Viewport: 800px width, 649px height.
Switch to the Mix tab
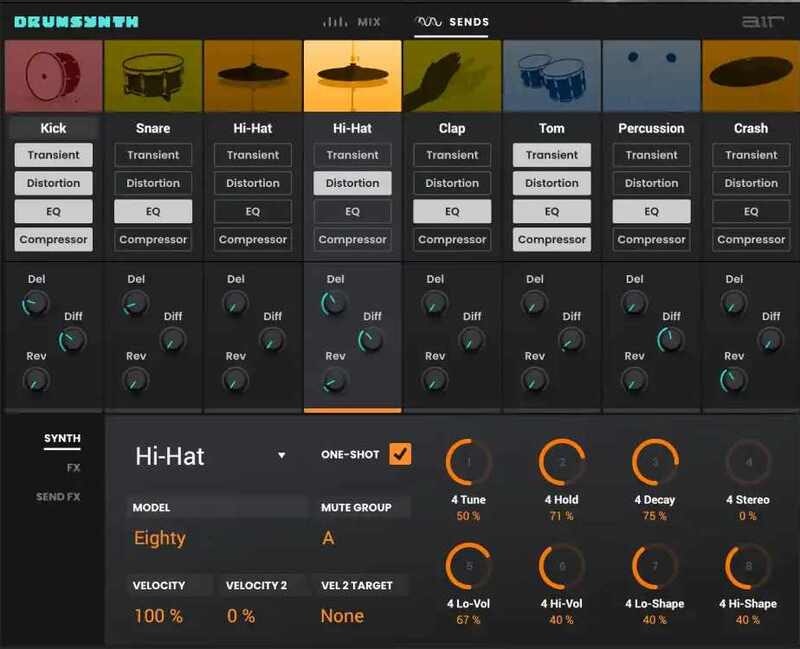click(x=350, y=21)
